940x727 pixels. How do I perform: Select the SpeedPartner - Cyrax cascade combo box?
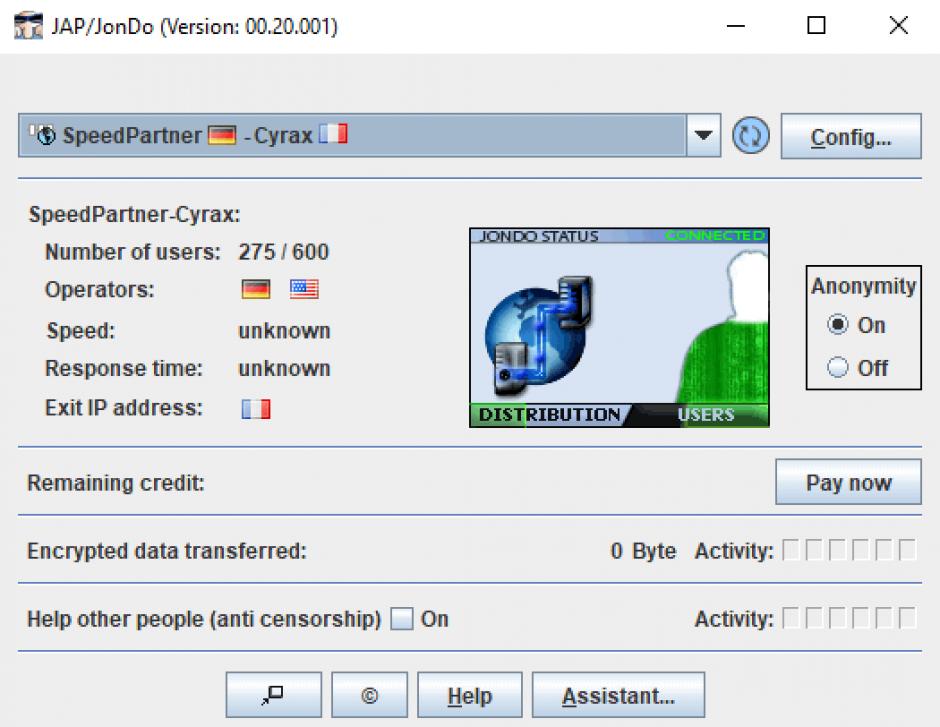click(369, 135)
